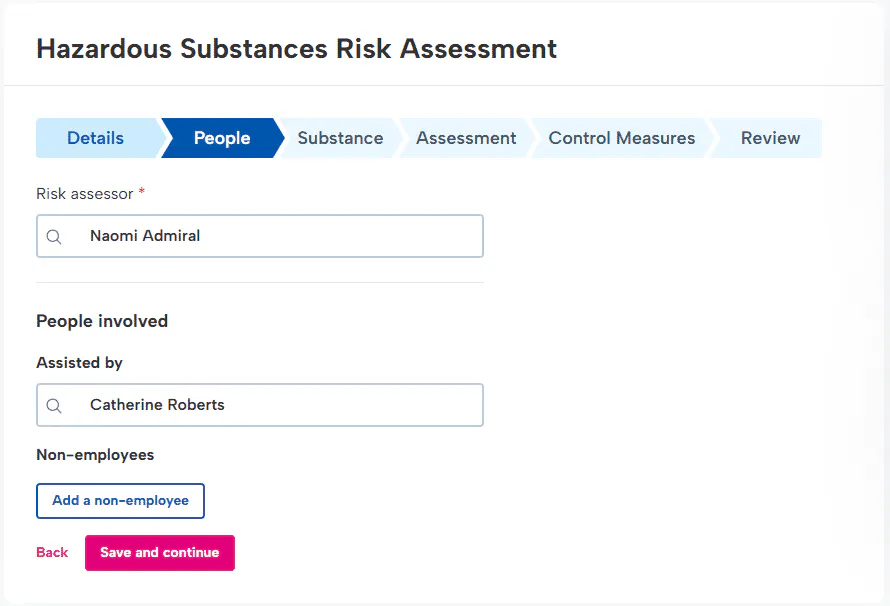890x606 pixels.
Task: Go to the Details step tab
Action: 96,138
